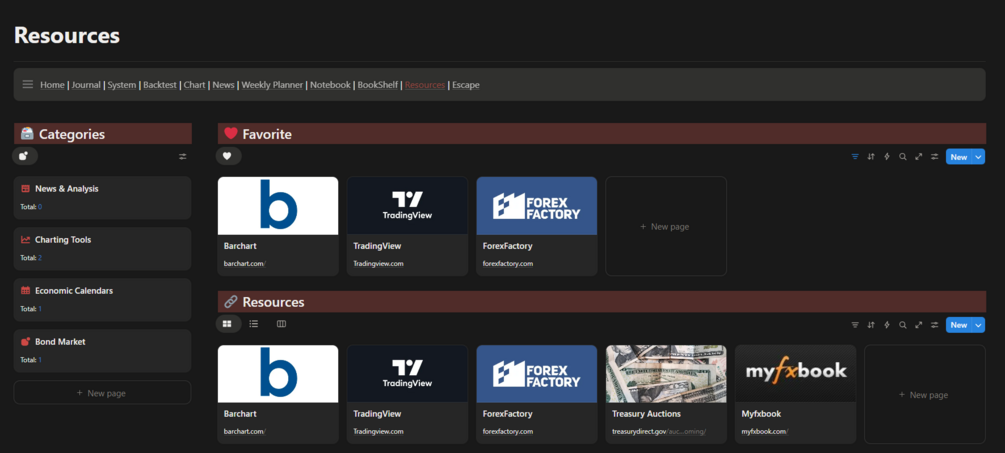Viewport: 1005px width, 453px height.
Task: Open the News navigation link
Action: (x=223, y=85)
